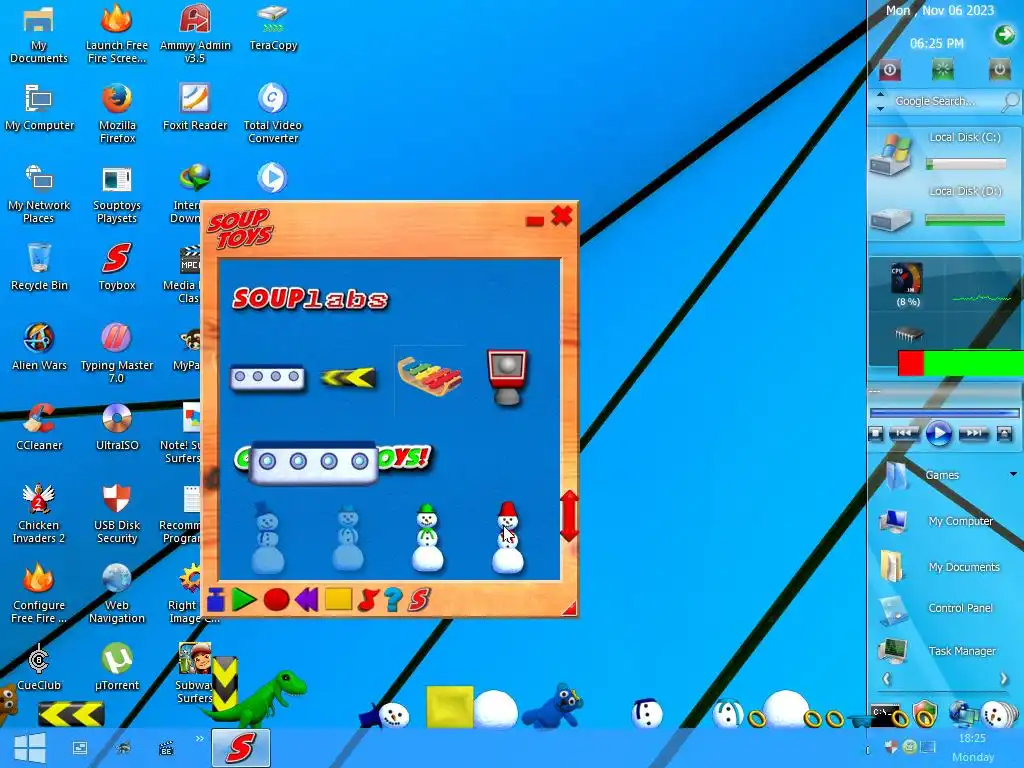
Task: Click the taskbar clock 18:25
Action: click(972, 738)
